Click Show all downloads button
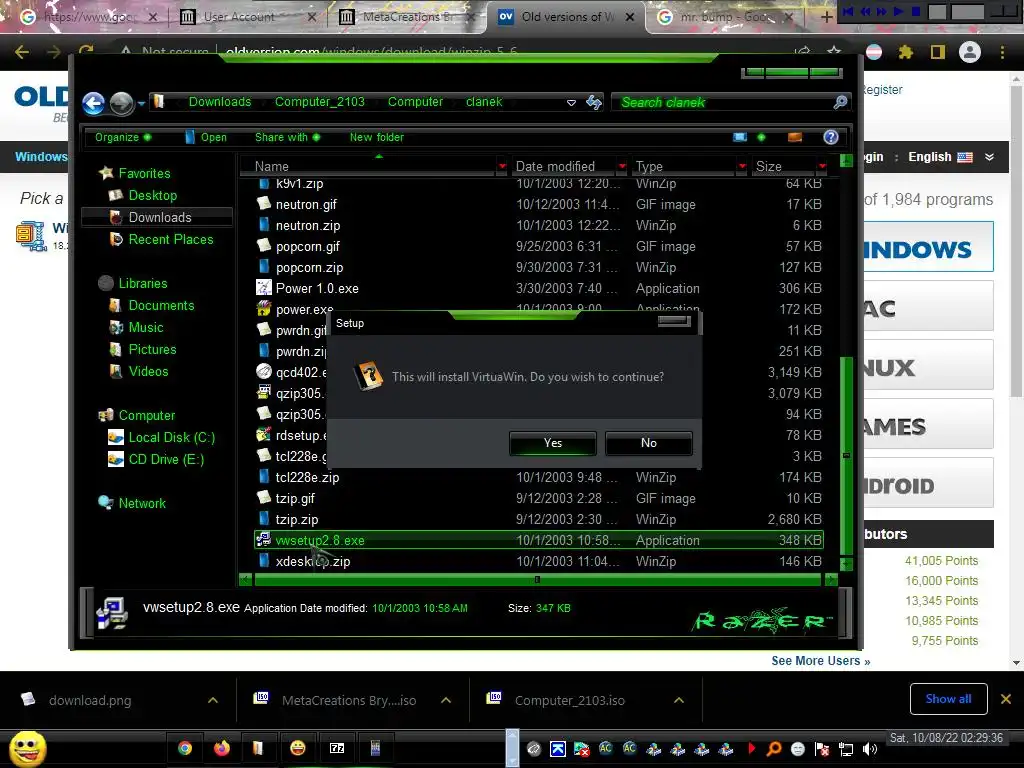Image resolution: width=1024 pixels, height=768 pixels. pyautogui.click(x=948, y=699)
